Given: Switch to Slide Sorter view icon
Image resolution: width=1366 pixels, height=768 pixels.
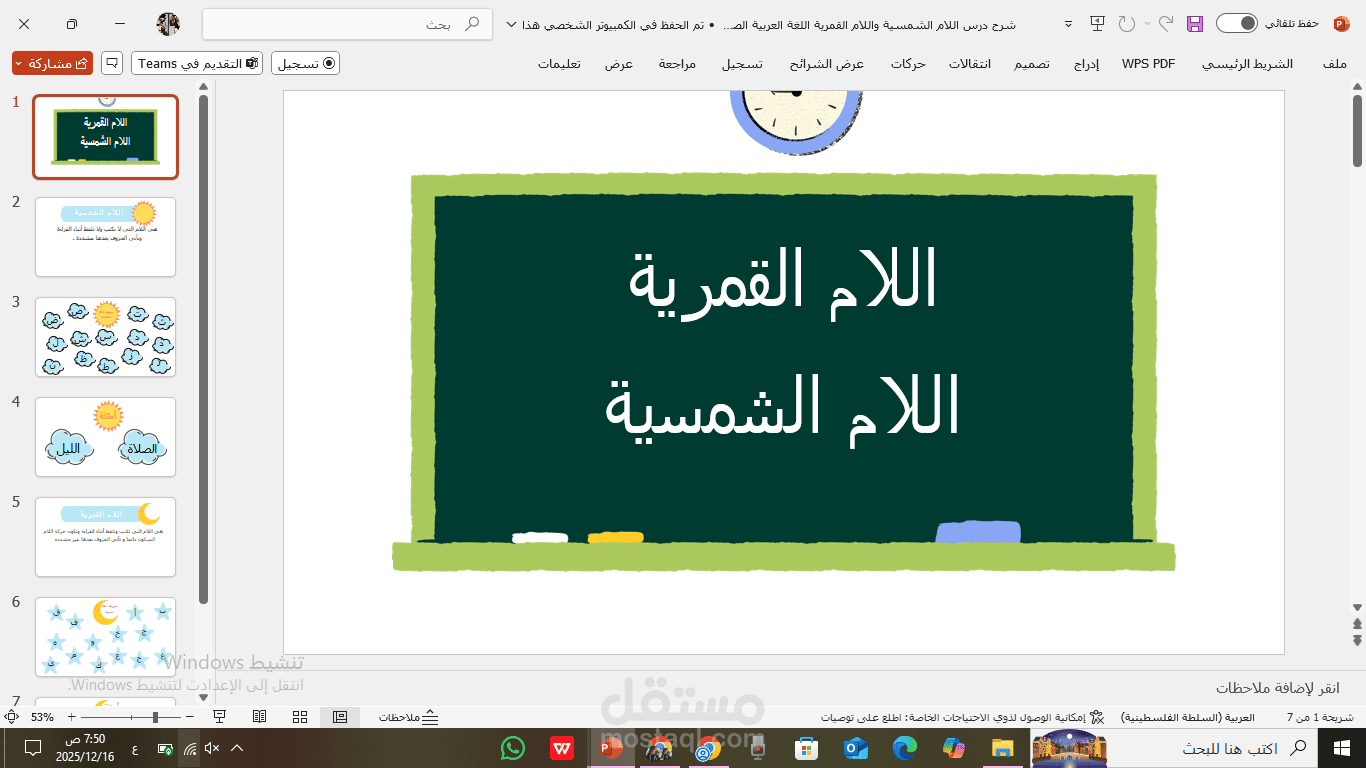Looking at the screenshot, I should (x=300, y=717).
